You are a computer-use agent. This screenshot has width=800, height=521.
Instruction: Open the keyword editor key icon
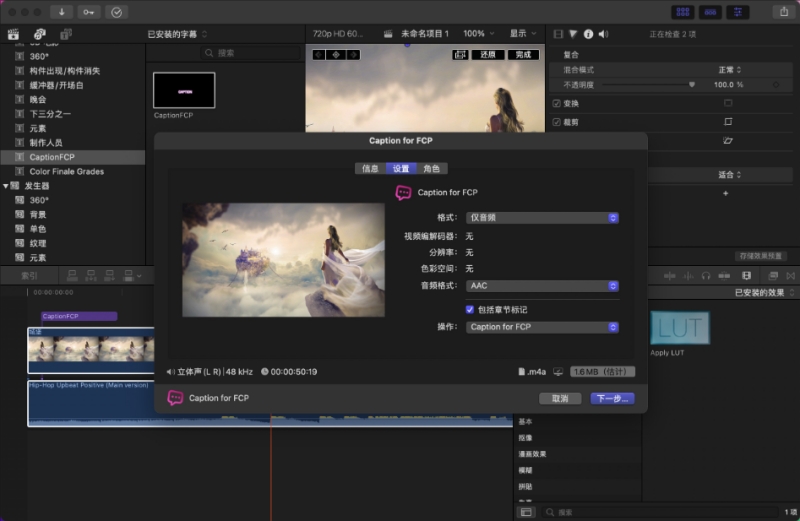pyautogui.click(x=90, y=12)
